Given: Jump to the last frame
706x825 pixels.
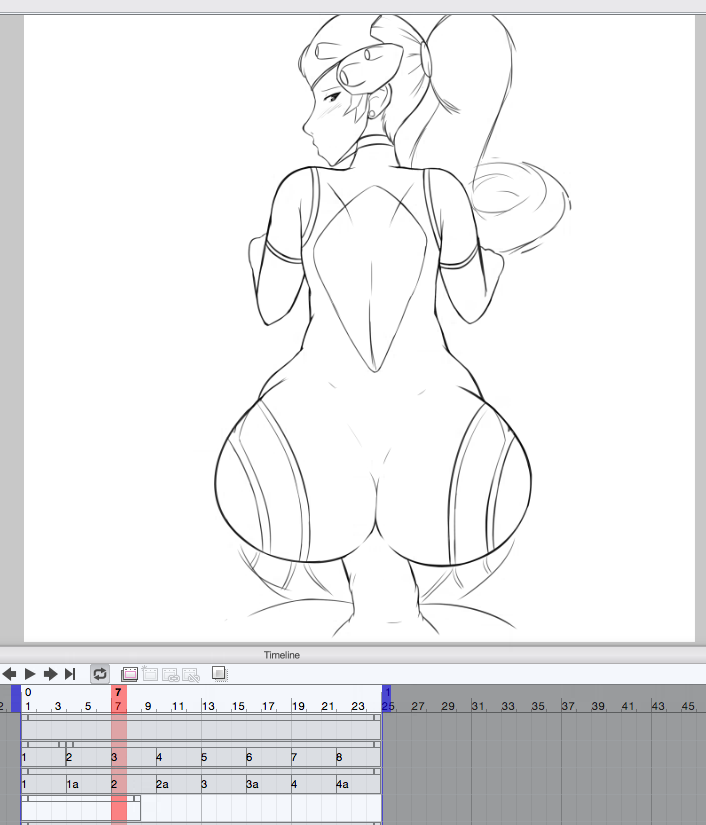Looking at the screenshot, I should click(x=70, y=674).
